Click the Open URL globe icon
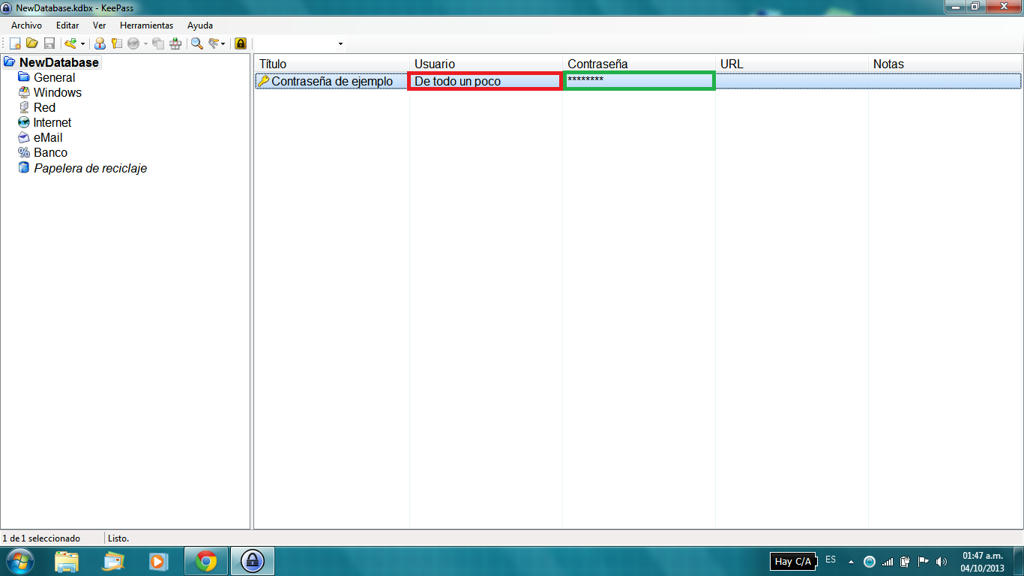This screenshot has width=1024, height=576. [x=133, y=44]
